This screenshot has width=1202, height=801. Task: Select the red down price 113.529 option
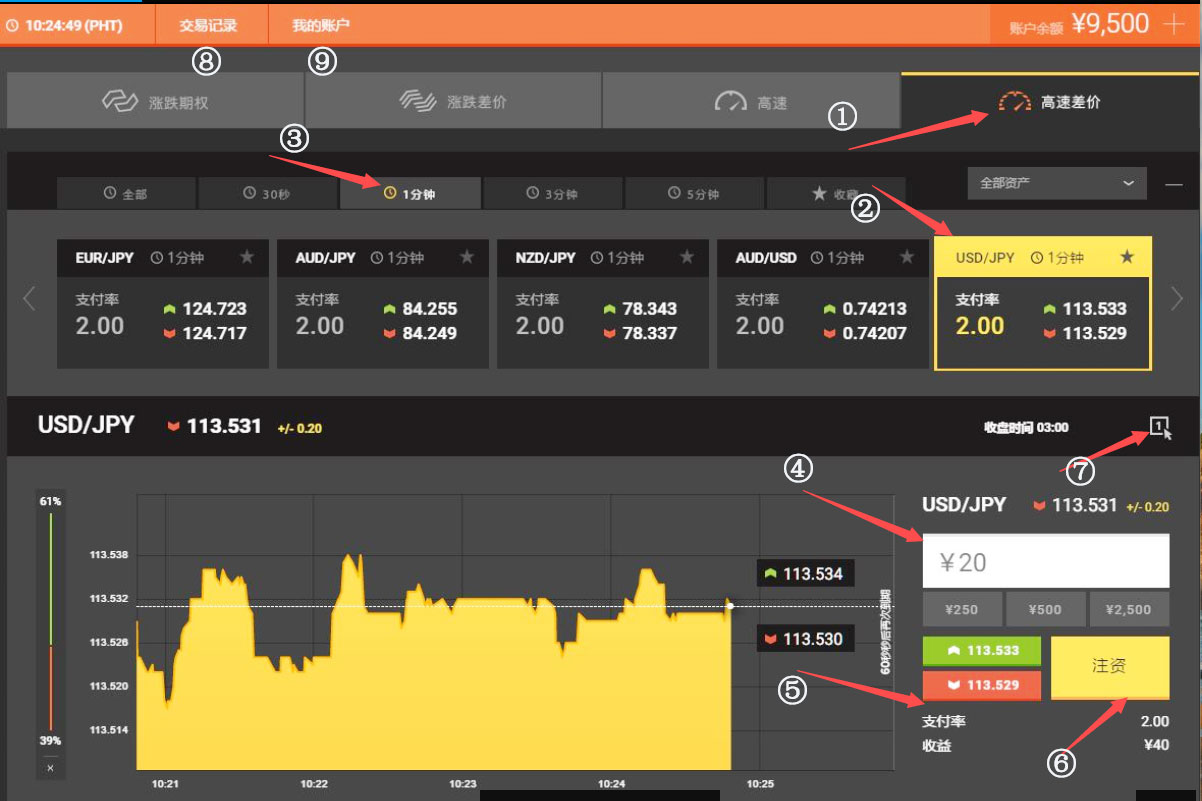pos(982,685)
